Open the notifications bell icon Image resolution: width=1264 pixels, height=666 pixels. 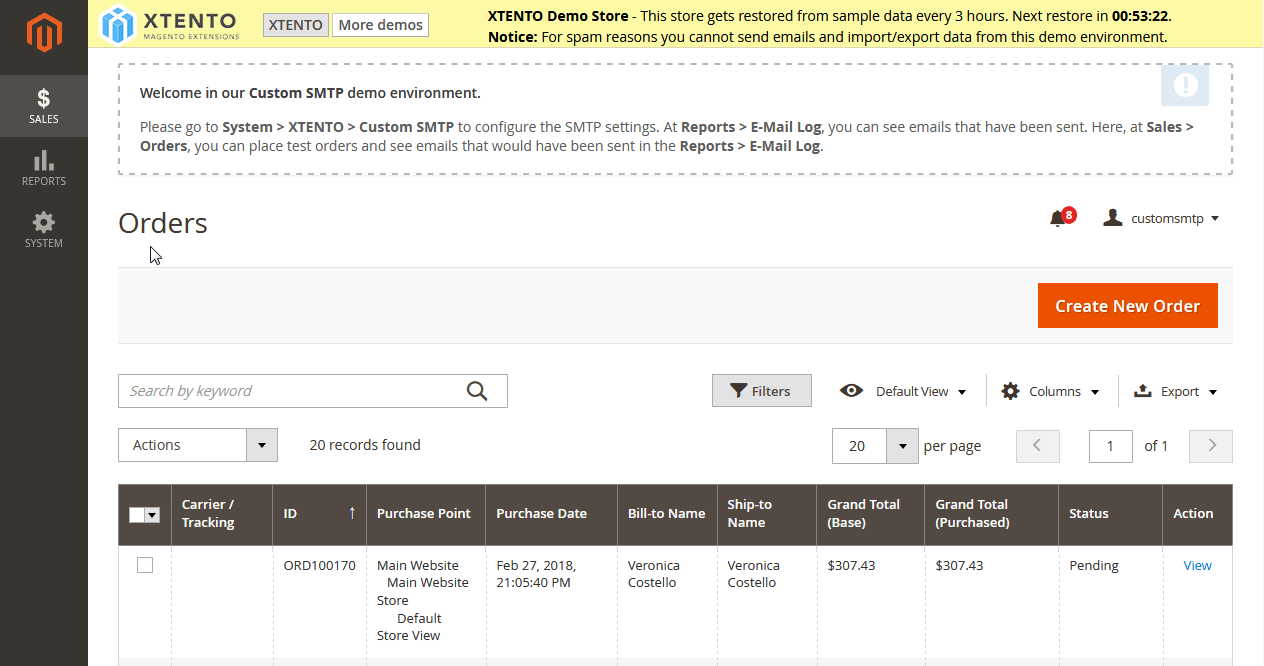(x=1057, y=218)
